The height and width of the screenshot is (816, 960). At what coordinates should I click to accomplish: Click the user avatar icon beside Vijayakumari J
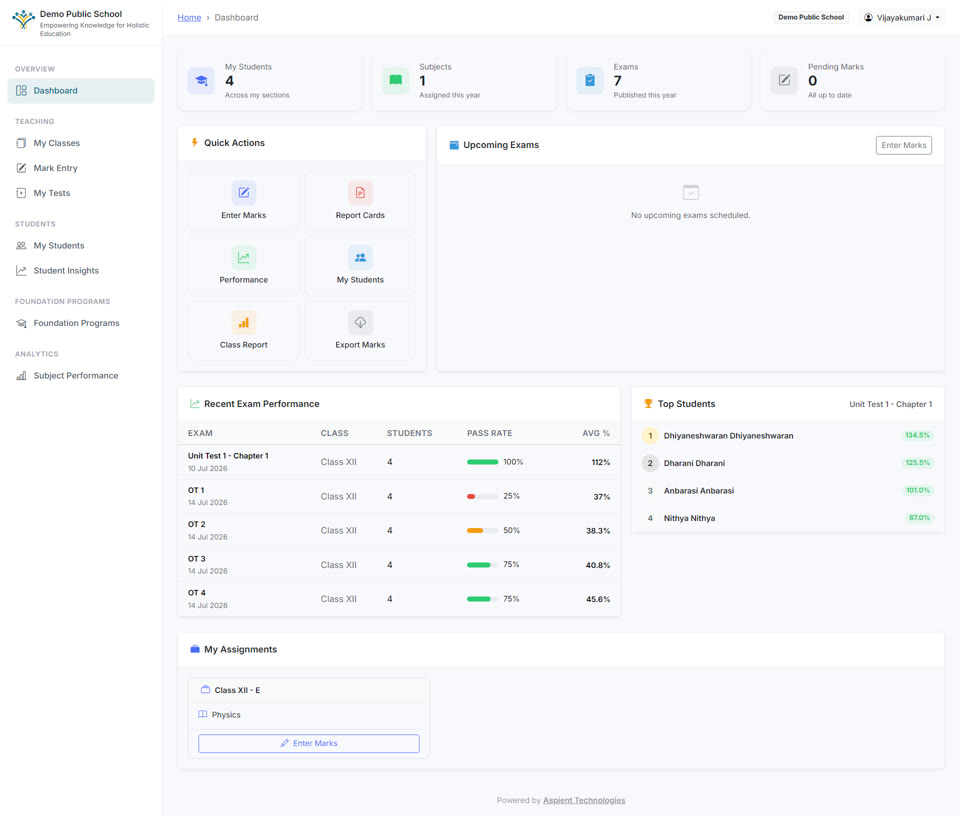868,18
